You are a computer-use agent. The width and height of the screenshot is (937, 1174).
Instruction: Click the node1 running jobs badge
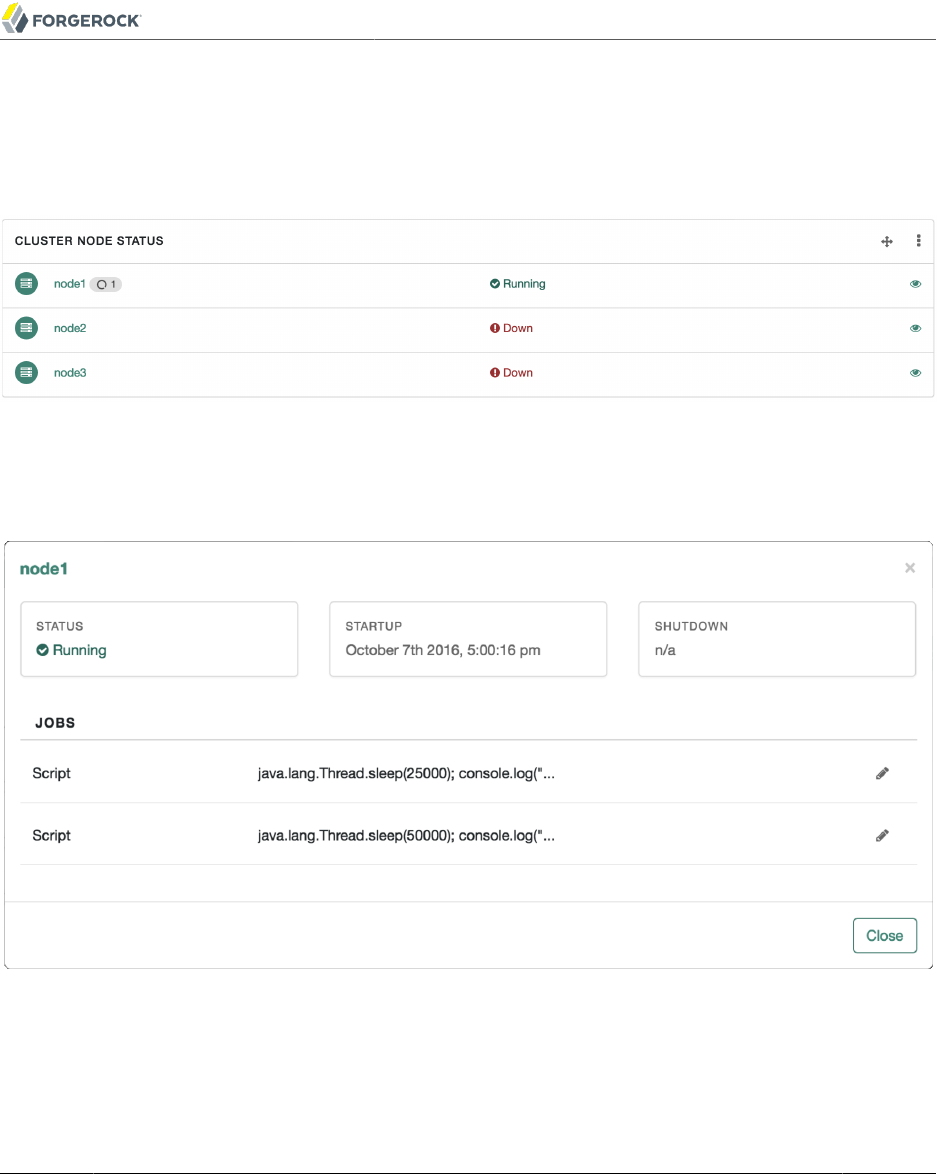tap(106, 284)
